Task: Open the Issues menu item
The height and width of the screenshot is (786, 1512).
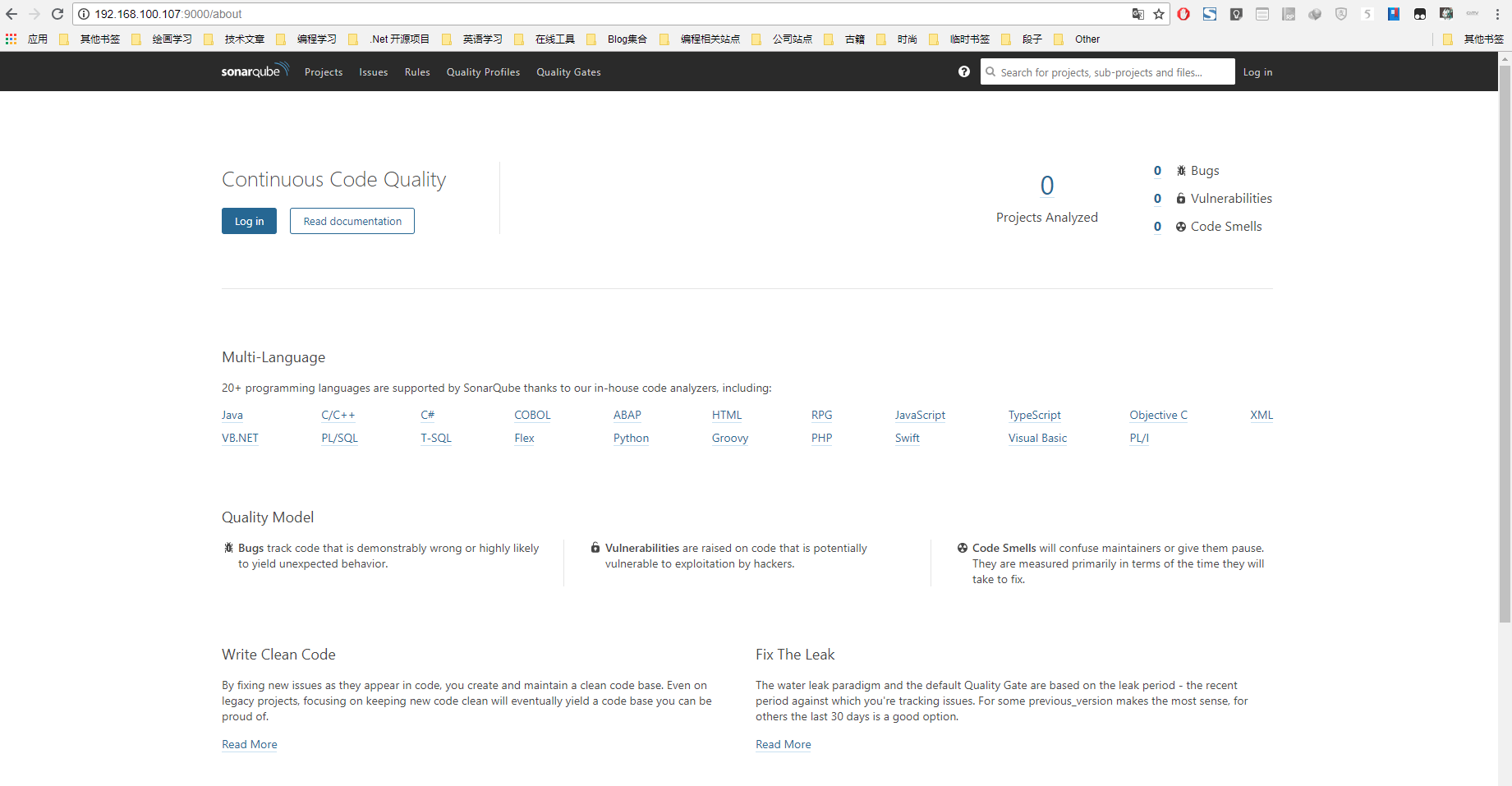Action: pyautogui.click(x=373, y=72)
